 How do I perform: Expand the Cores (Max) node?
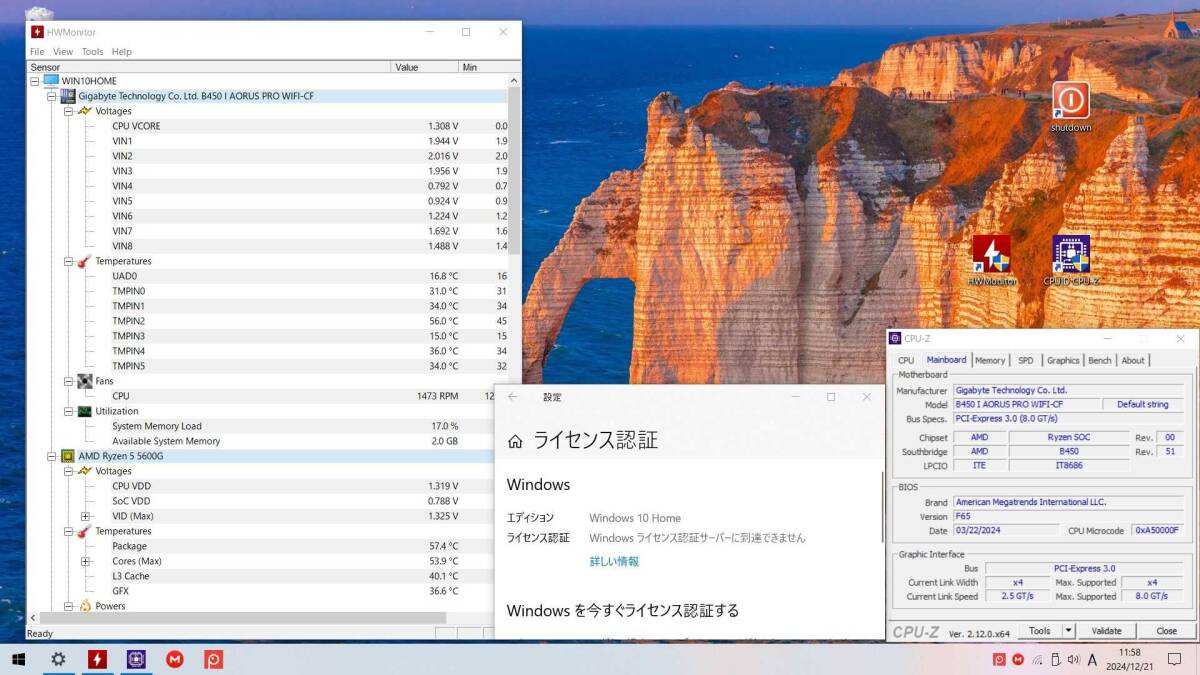[x=86, y=561]
